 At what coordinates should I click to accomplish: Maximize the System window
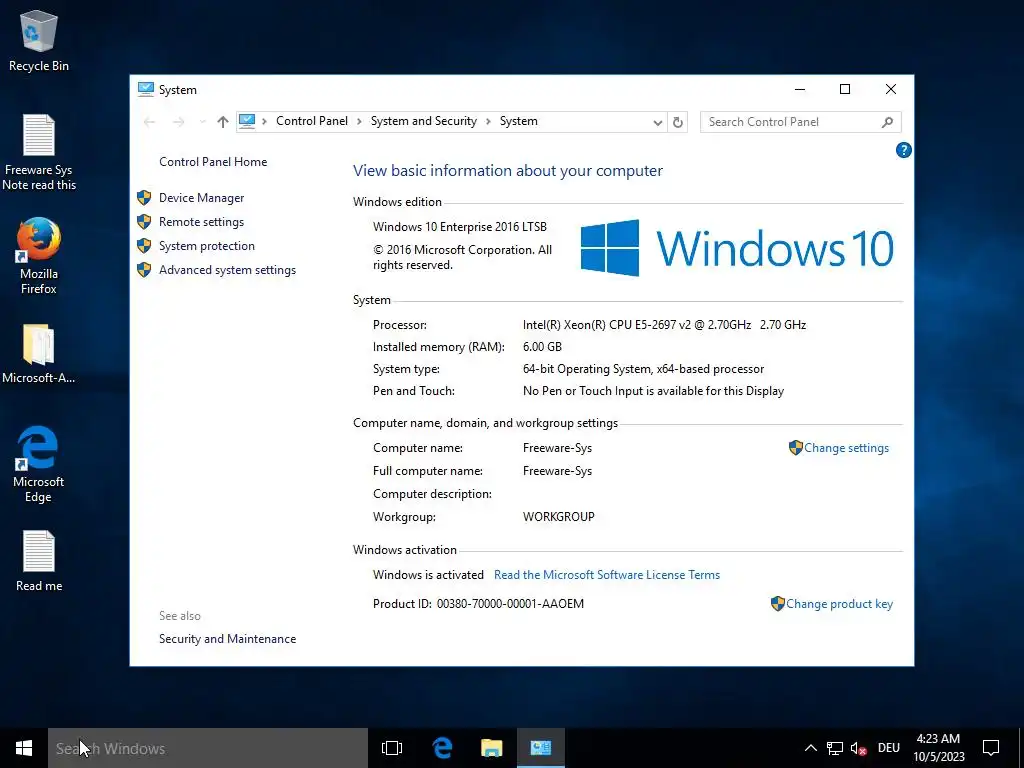(844, 89)
